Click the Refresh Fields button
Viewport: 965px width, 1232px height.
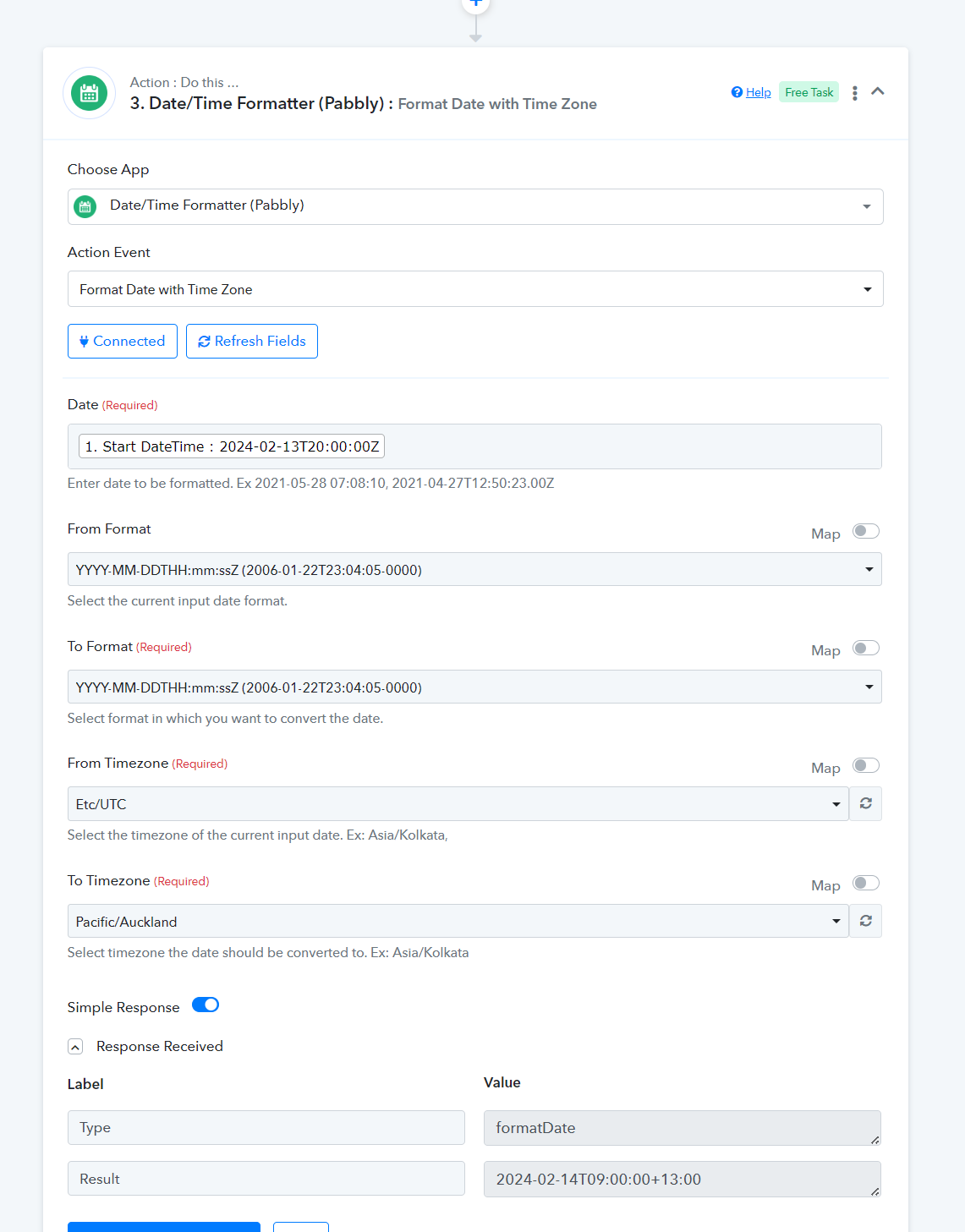click(252, 341)
